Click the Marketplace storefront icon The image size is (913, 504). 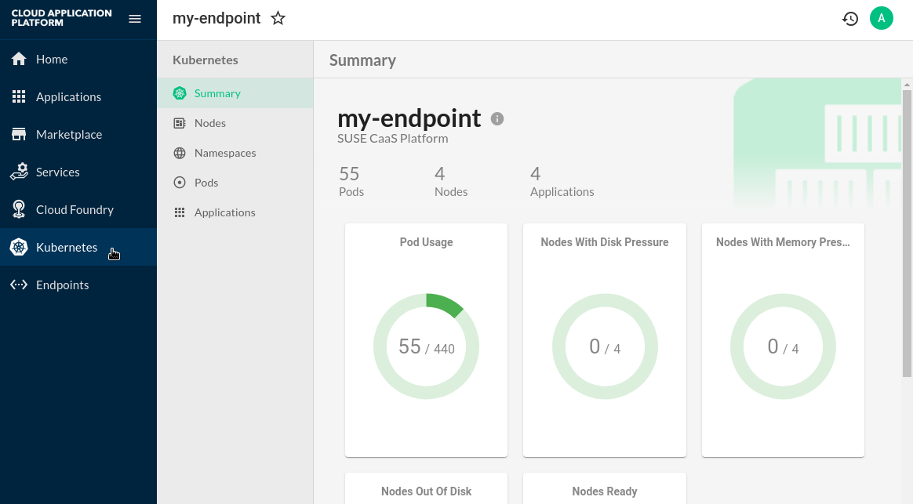coord(18,134)
